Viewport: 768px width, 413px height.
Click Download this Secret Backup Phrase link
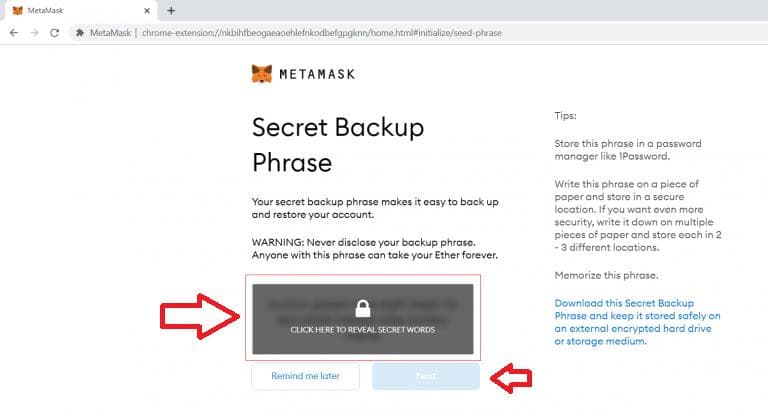637,322
